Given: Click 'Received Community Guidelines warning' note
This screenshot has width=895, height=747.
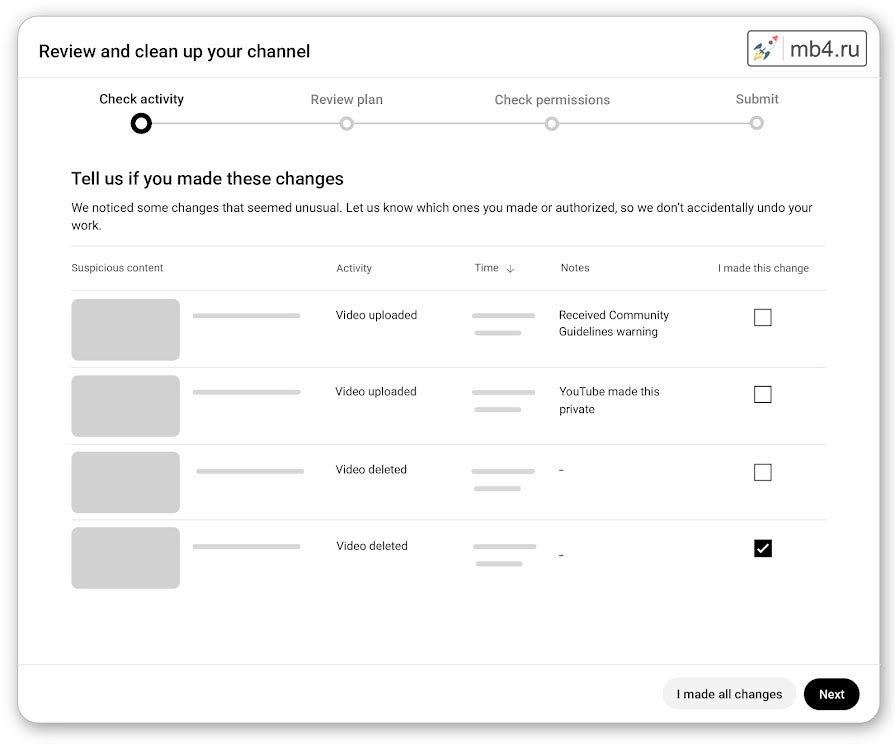Looking at the screenshot, I should click(x=614, y=323).
